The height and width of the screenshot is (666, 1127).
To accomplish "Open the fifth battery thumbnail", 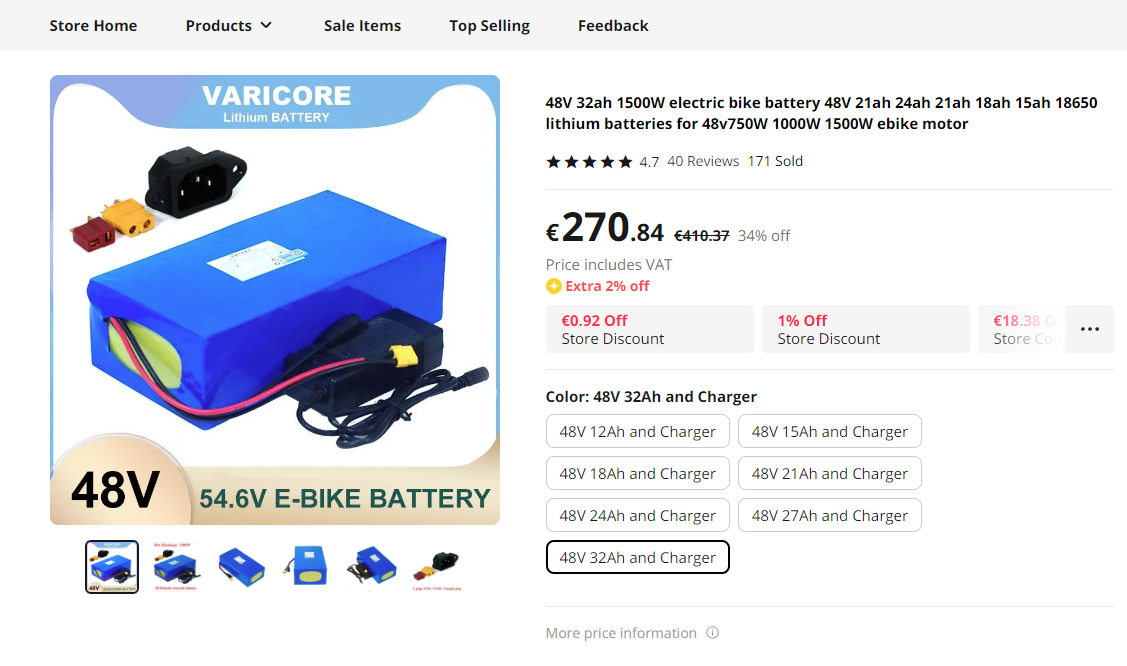I will click(x=372, y=567).
